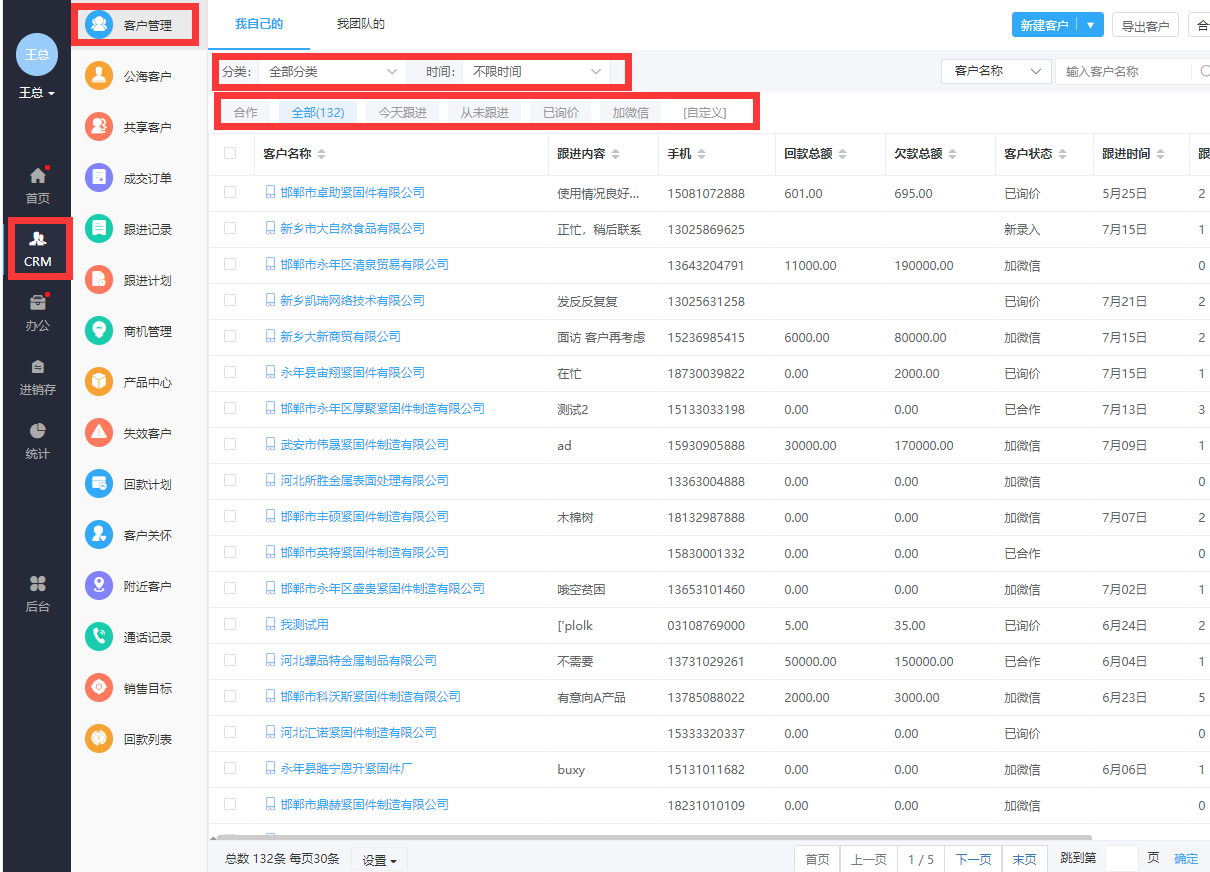The height and width of the screenshot is (872, 1210).
Task: Open customer 武安市伟晟紧固件制造有限公司
Action: point(364,444)
